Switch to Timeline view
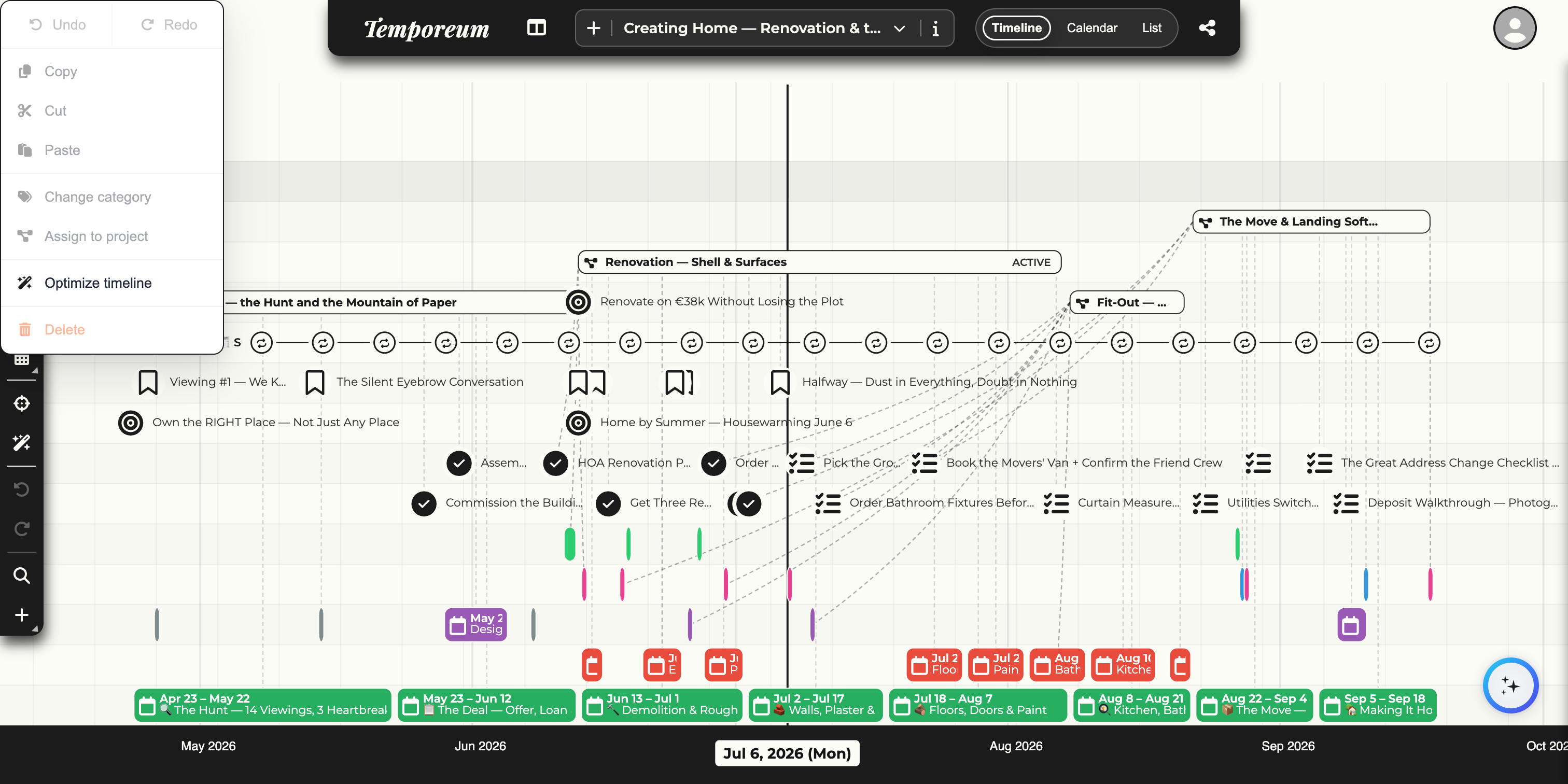This screenshot has height=784, width=1568. [x=1016, y=27]
